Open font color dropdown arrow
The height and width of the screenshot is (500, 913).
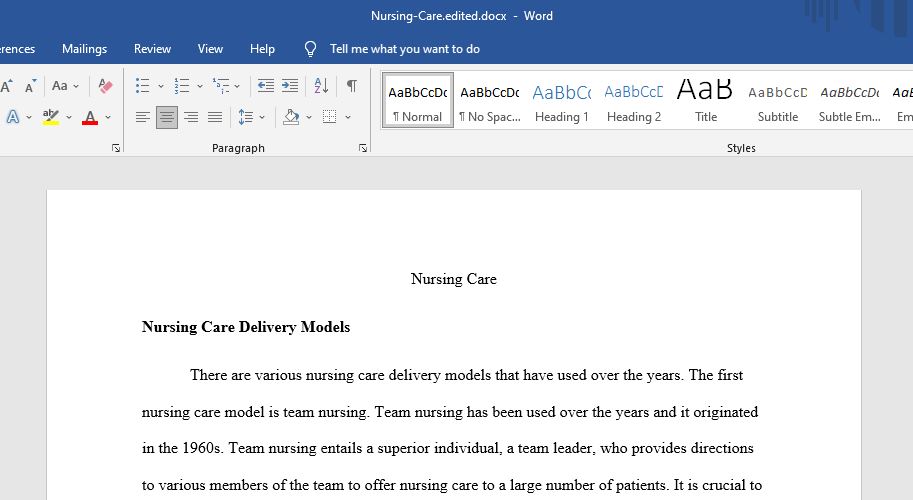click(x=108, y=118)
